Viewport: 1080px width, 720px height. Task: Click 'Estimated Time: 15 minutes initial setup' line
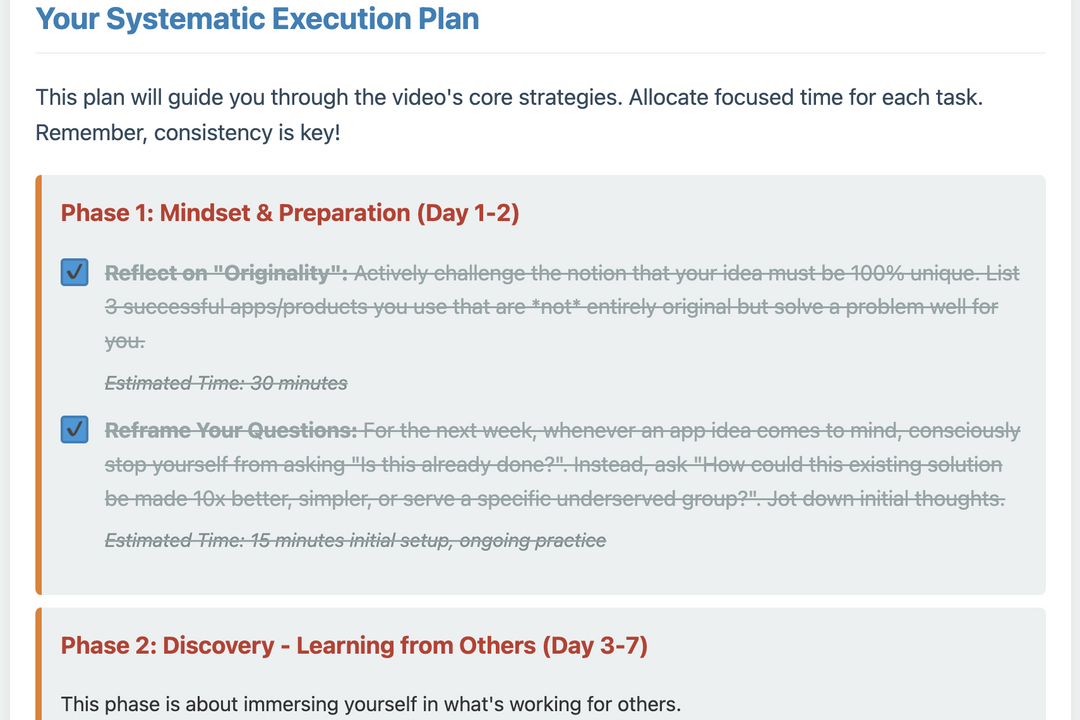tap(355, 540)
